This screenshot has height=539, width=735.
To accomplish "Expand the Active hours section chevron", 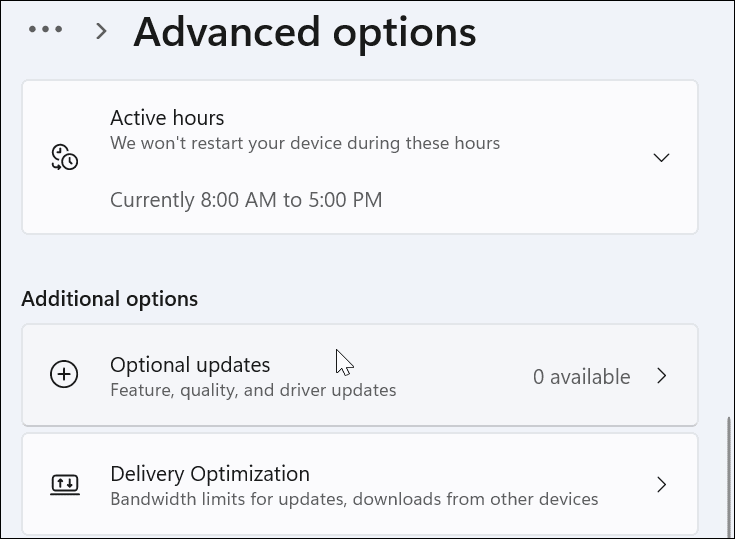I will 661,157.
